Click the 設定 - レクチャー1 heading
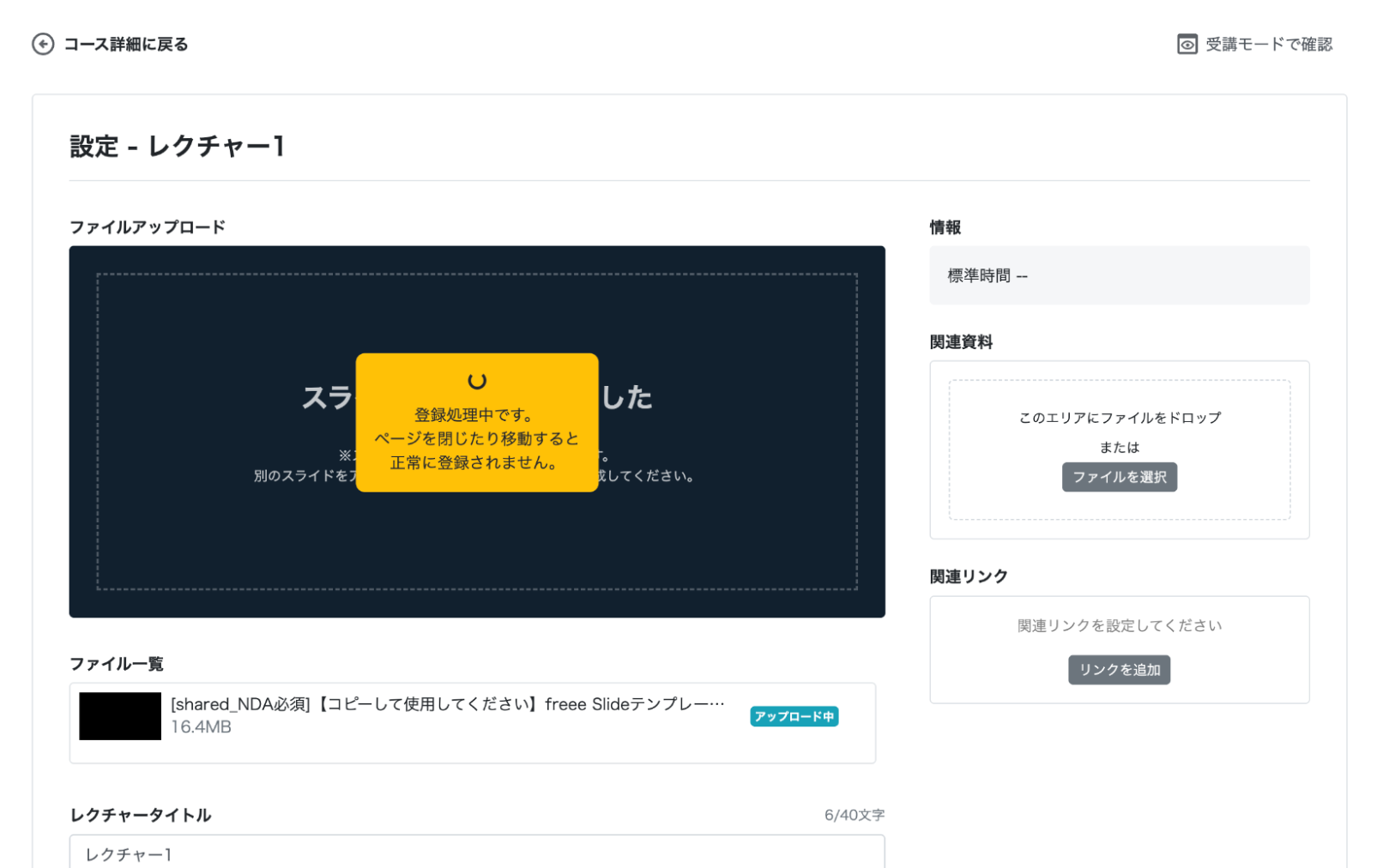The width and height of the screenshot is (1383, 868). pyautogui.click(x=177, y=146)
